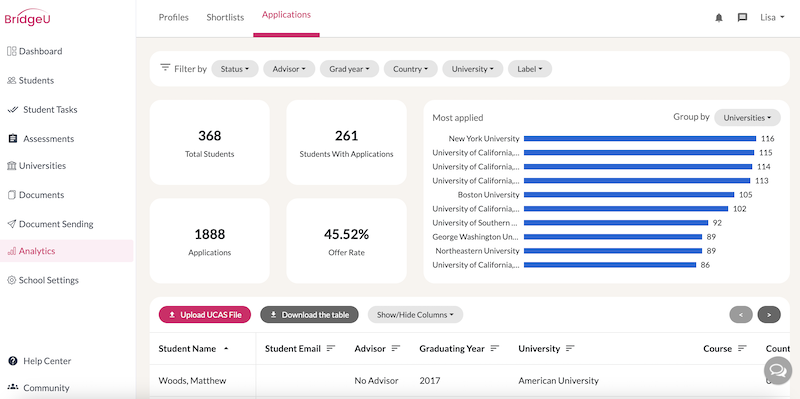Go to previous table page arrow

(741, 315)
